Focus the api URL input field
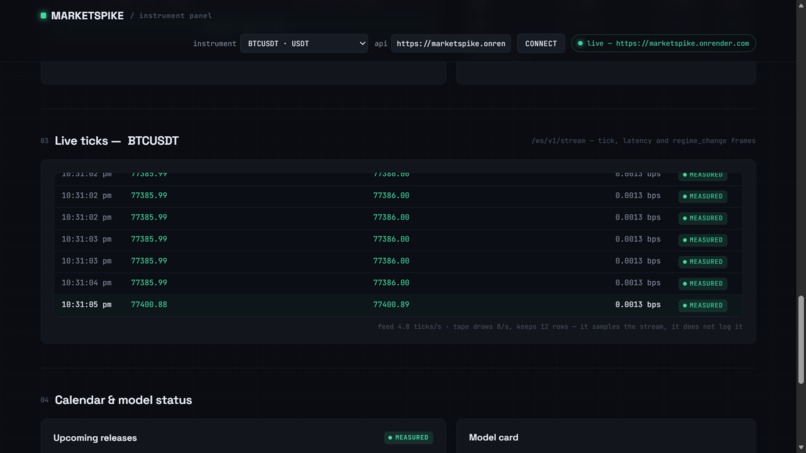Image resolution: width=806 pixels, height=453 pixels. (x=451, y=43)
